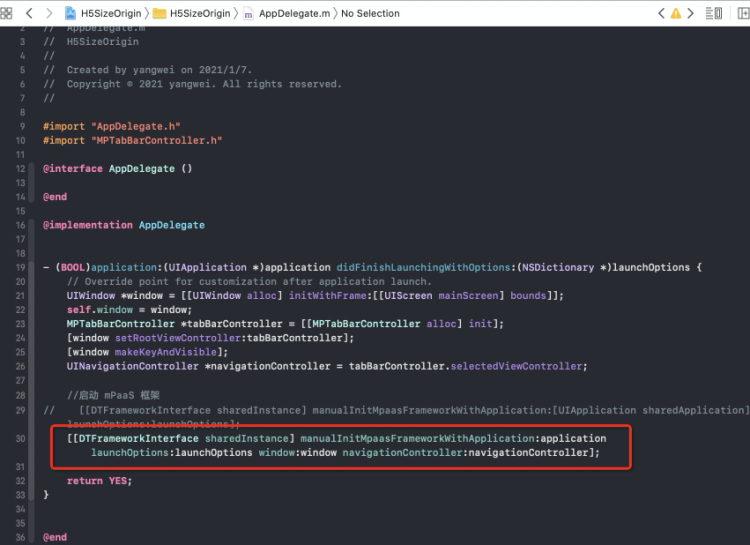Click the yellow warning triangle icon
Image resolution: width=750 pixels, height=545 pixels.
pyautogui.click(x=675, y=13)
